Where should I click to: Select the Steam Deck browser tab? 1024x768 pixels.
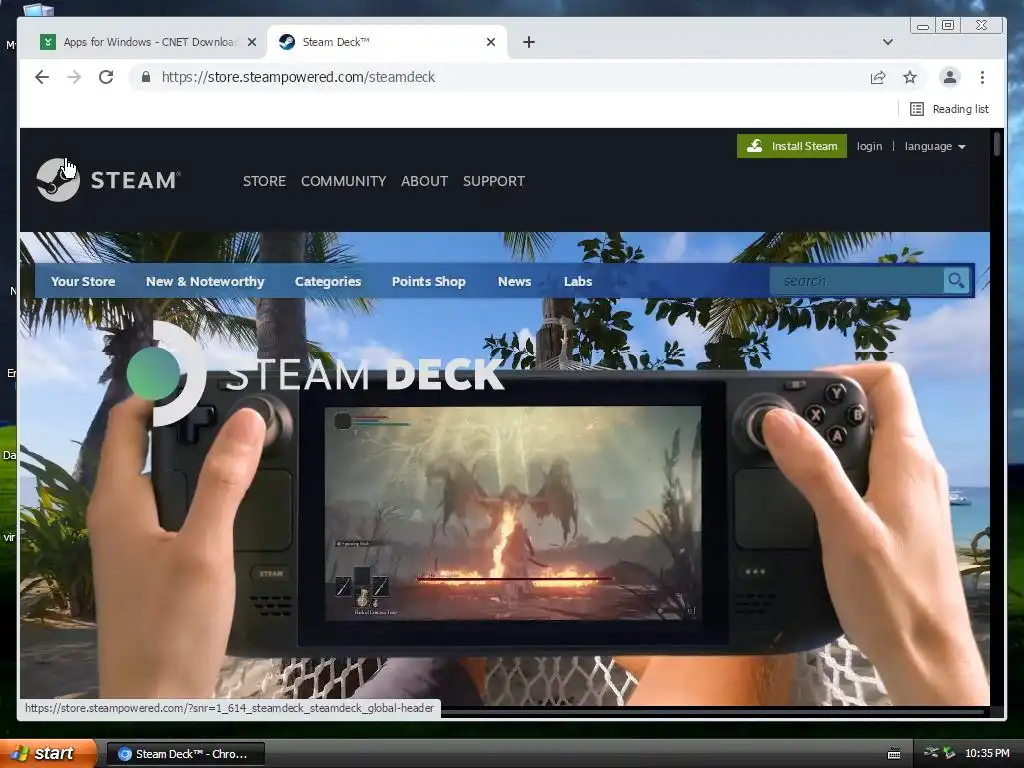(387, 42)
